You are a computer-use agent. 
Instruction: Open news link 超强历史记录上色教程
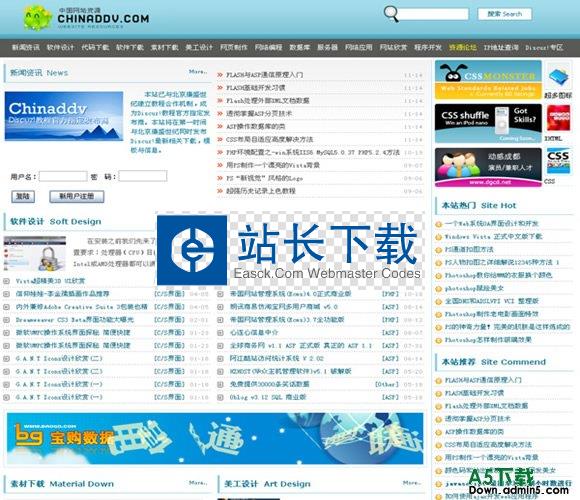261,191
